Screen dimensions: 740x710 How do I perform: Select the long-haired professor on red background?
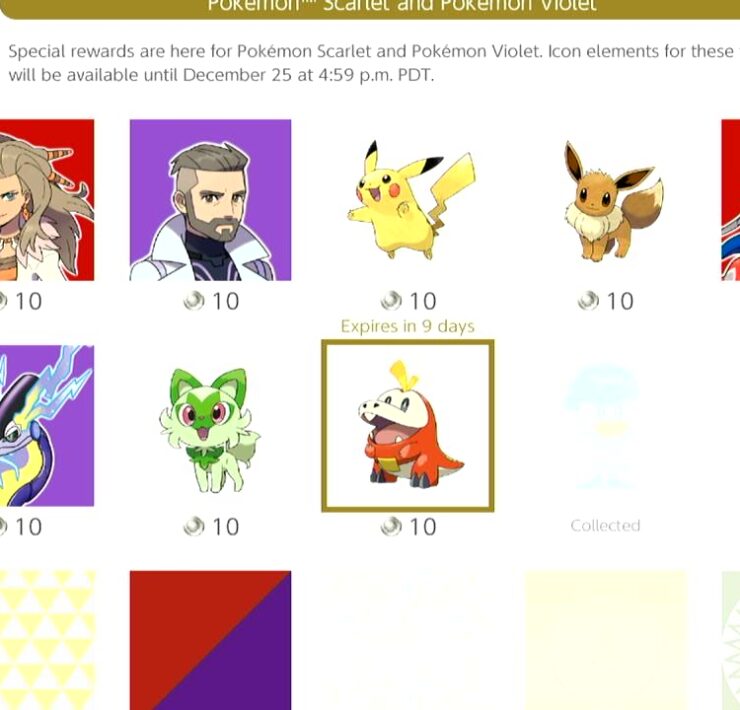coord(47,200)
